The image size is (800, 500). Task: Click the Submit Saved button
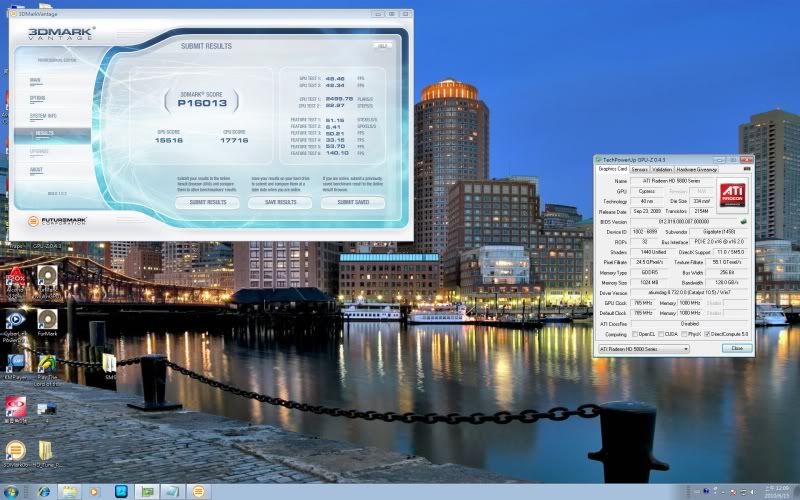pos(353,203)
